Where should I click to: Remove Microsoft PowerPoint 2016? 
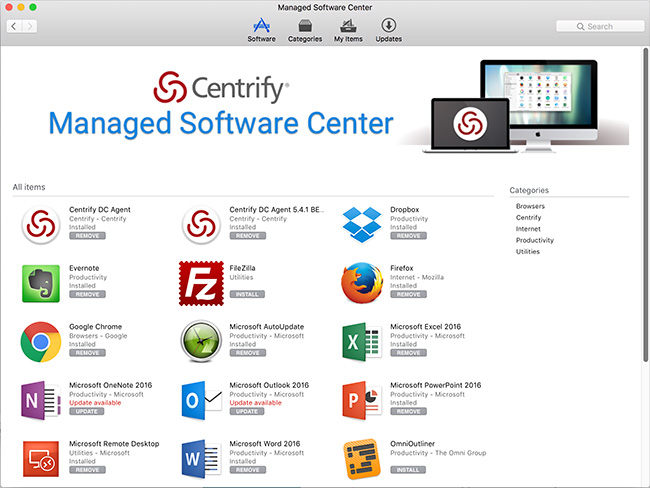click(408, 412)
